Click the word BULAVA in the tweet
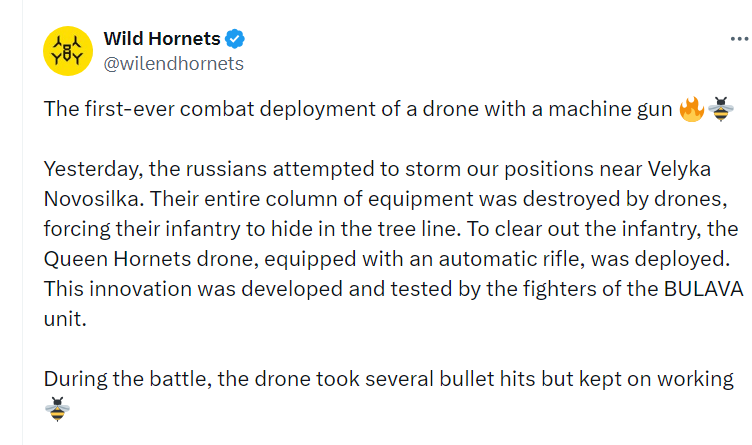This screenshot has height=445, width=752. coord(704,289)
